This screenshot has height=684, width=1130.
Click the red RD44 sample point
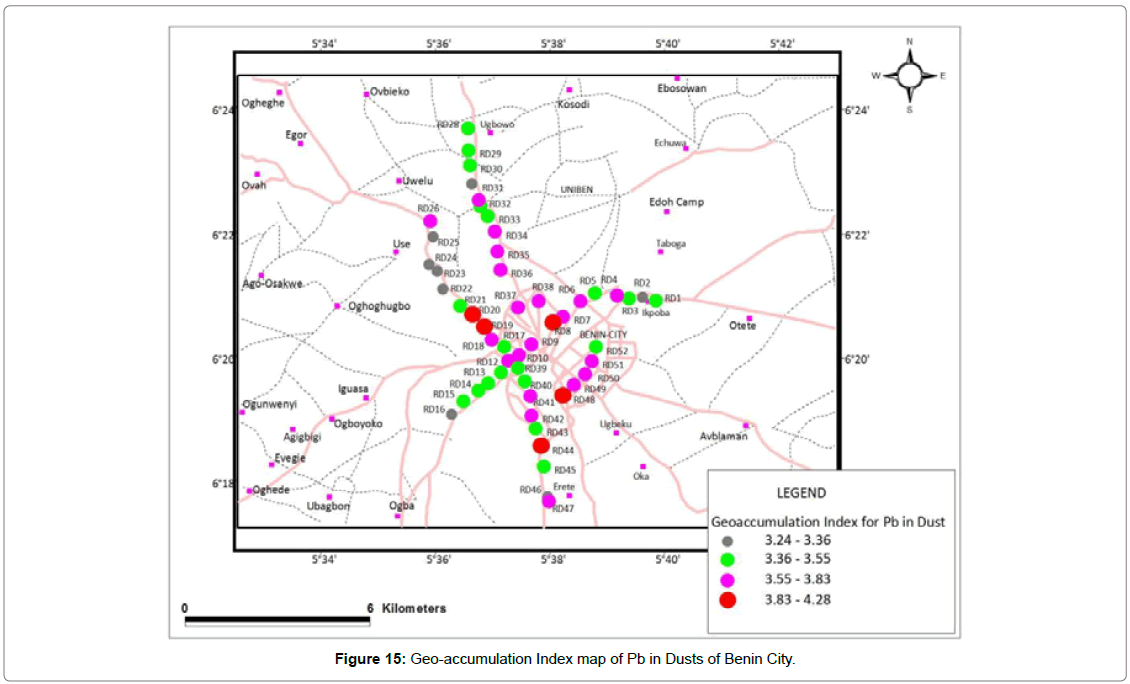pyautogui.click(x=541, y=446)
